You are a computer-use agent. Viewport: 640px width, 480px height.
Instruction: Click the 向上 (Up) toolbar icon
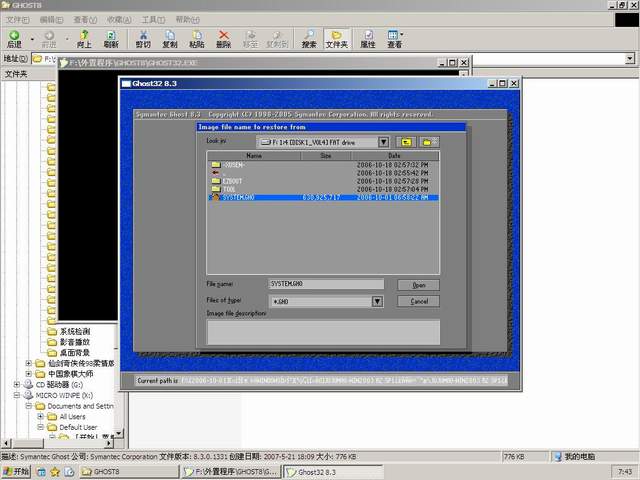tap(84, 39)
